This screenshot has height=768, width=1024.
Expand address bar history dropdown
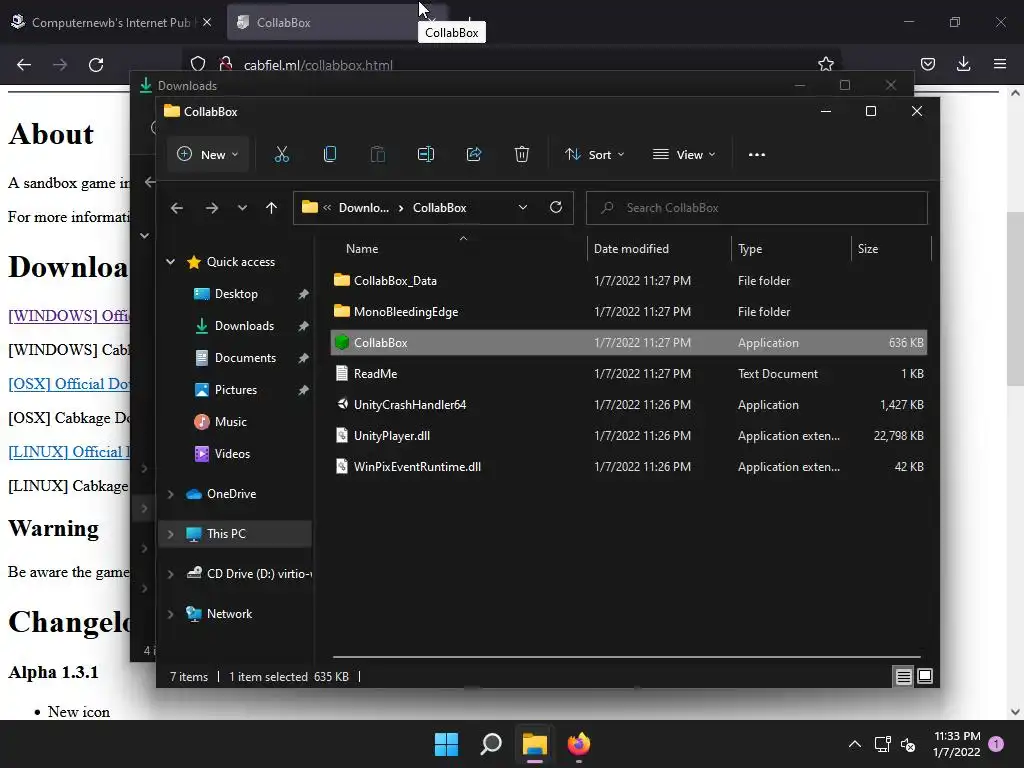(x=522, y=207)
